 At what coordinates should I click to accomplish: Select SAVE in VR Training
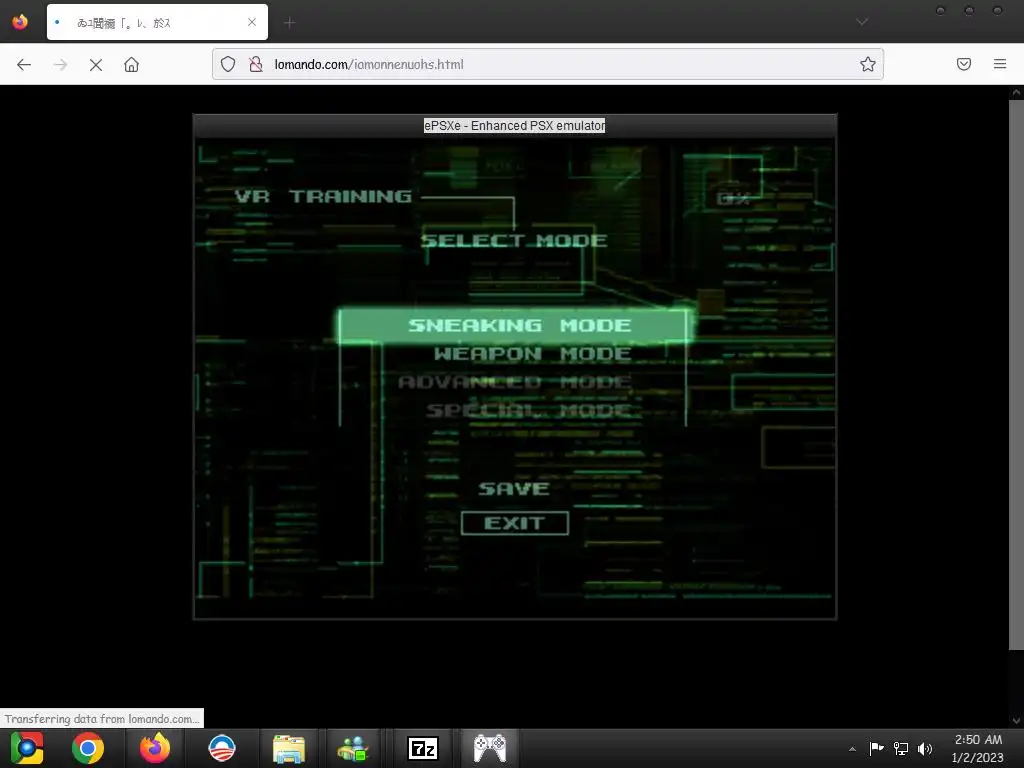click(x=514, y=488)
